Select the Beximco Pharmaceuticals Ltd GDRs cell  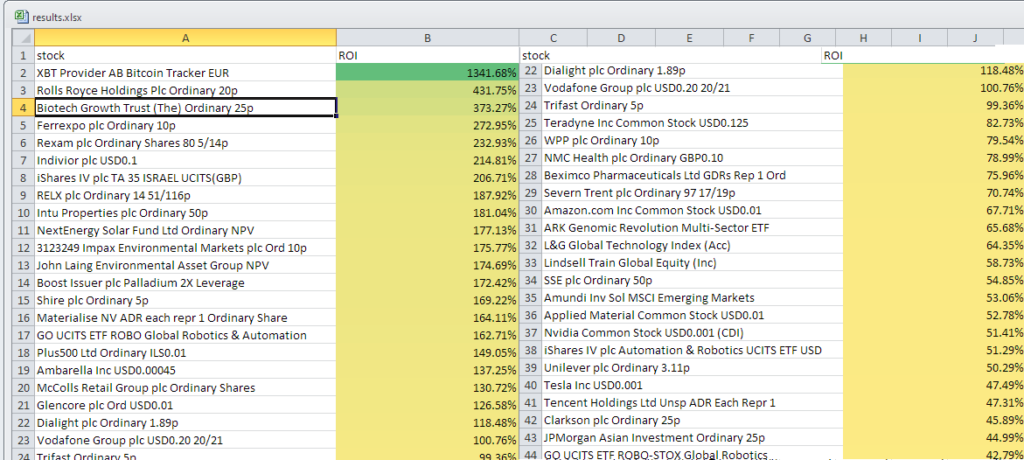[x=692, y=175]
